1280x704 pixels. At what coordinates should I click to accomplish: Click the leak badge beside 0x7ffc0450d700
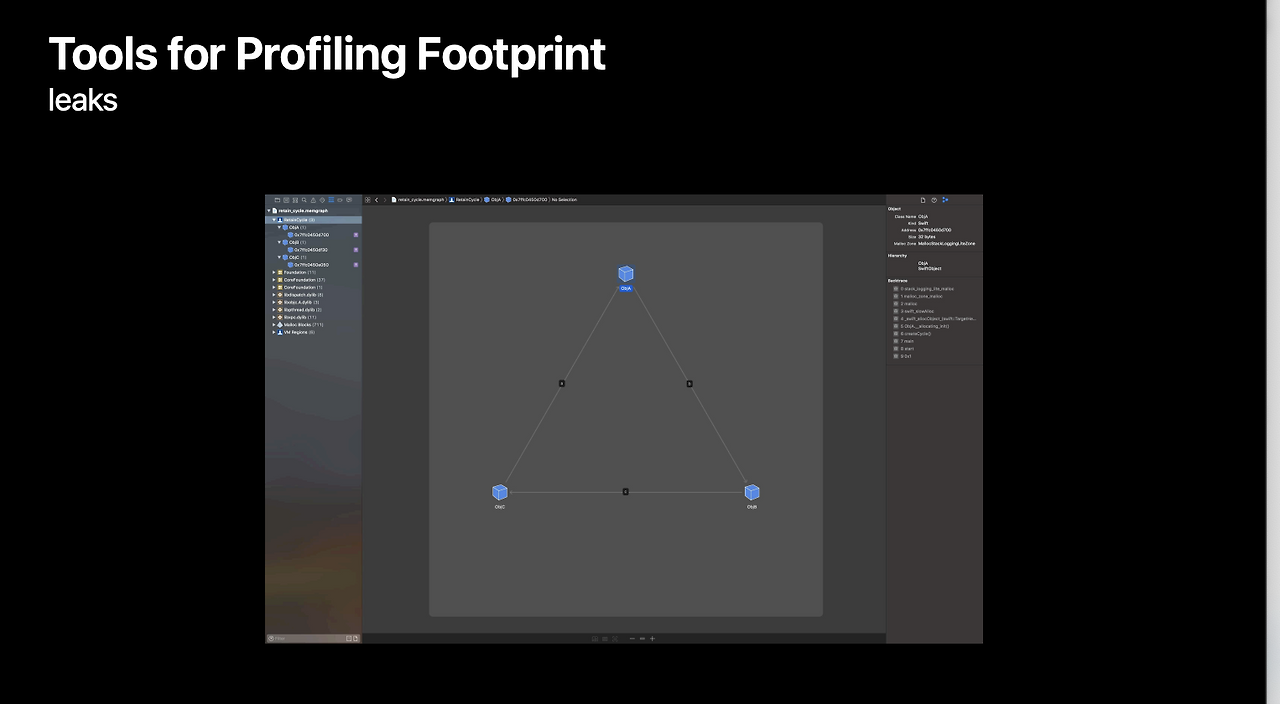pos(356,235)
